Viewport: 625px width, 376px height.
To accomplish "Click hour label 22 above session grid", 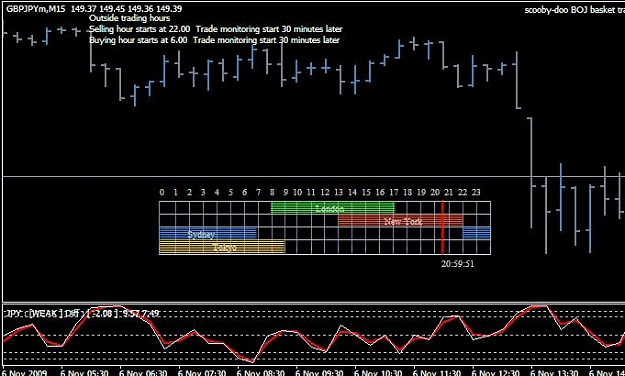I will 462,192.
